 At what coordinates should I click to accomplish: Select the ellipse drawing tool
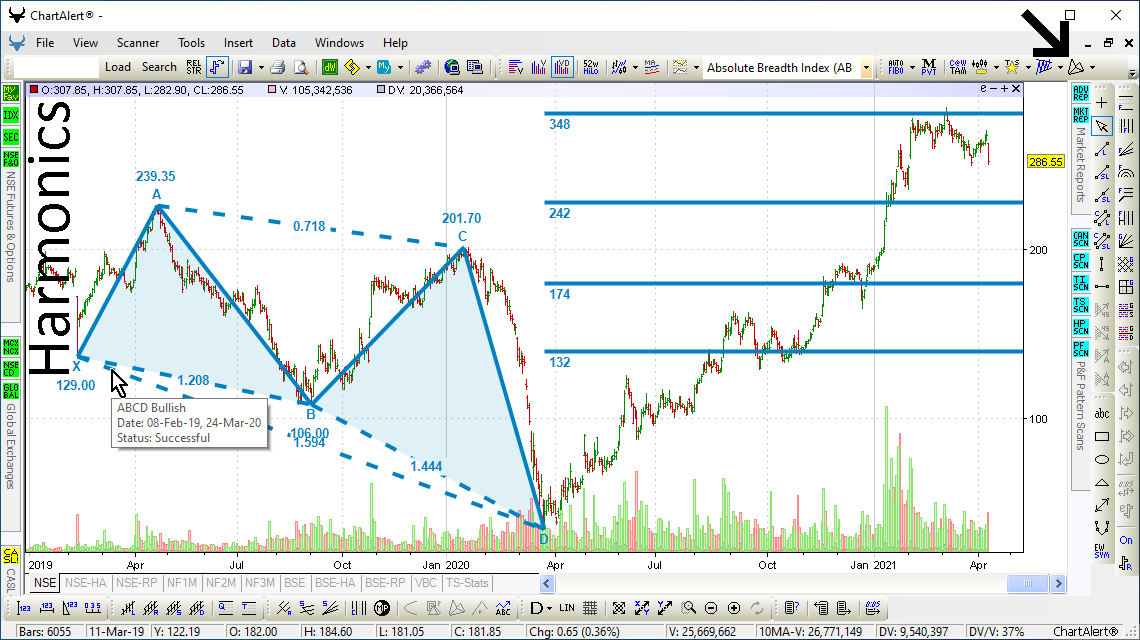tap(1102, 460)
